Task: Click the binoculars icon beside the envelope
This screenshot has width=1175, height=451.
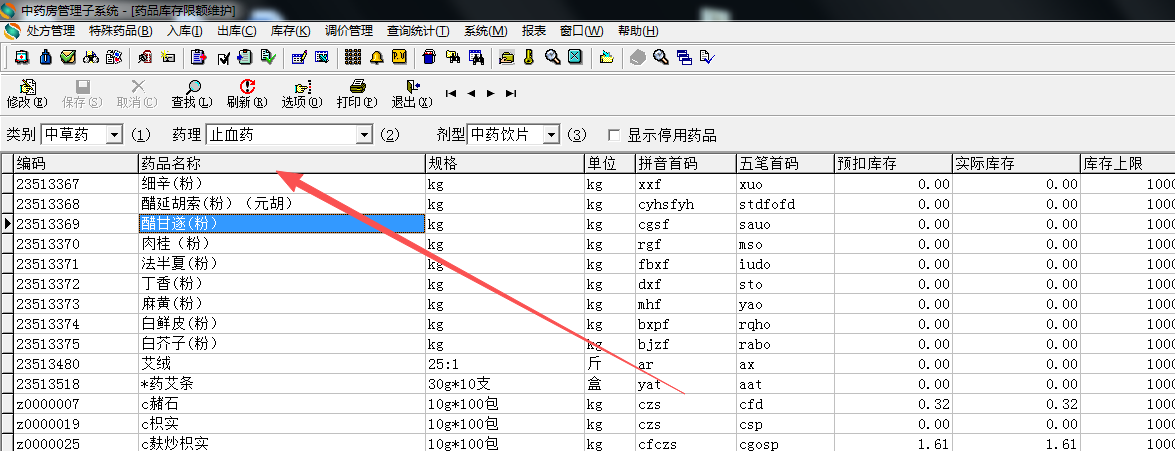Action: pos(91,57)
